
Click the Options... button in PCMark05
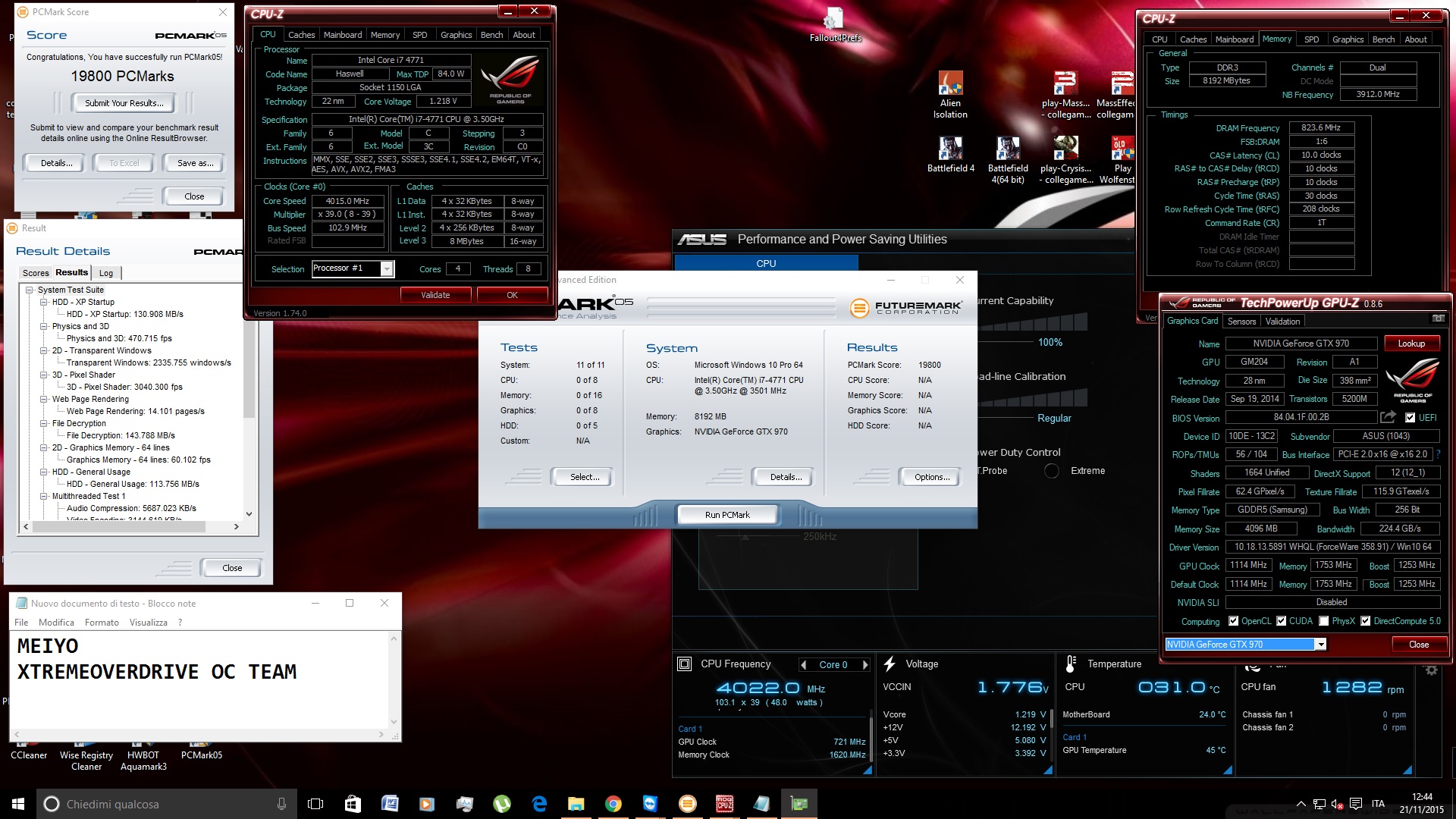(x=932, y=477)
